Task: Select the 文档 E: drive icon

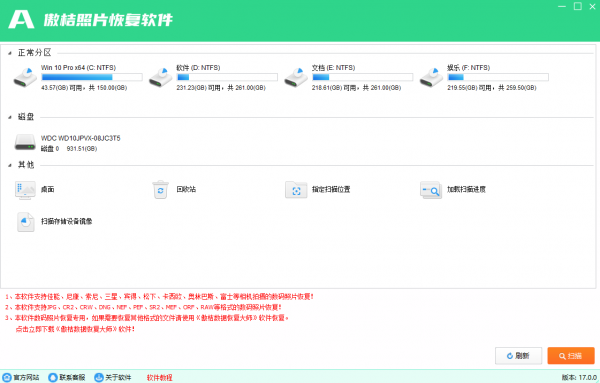Action: pyautogui.click(x=296, y=78)
